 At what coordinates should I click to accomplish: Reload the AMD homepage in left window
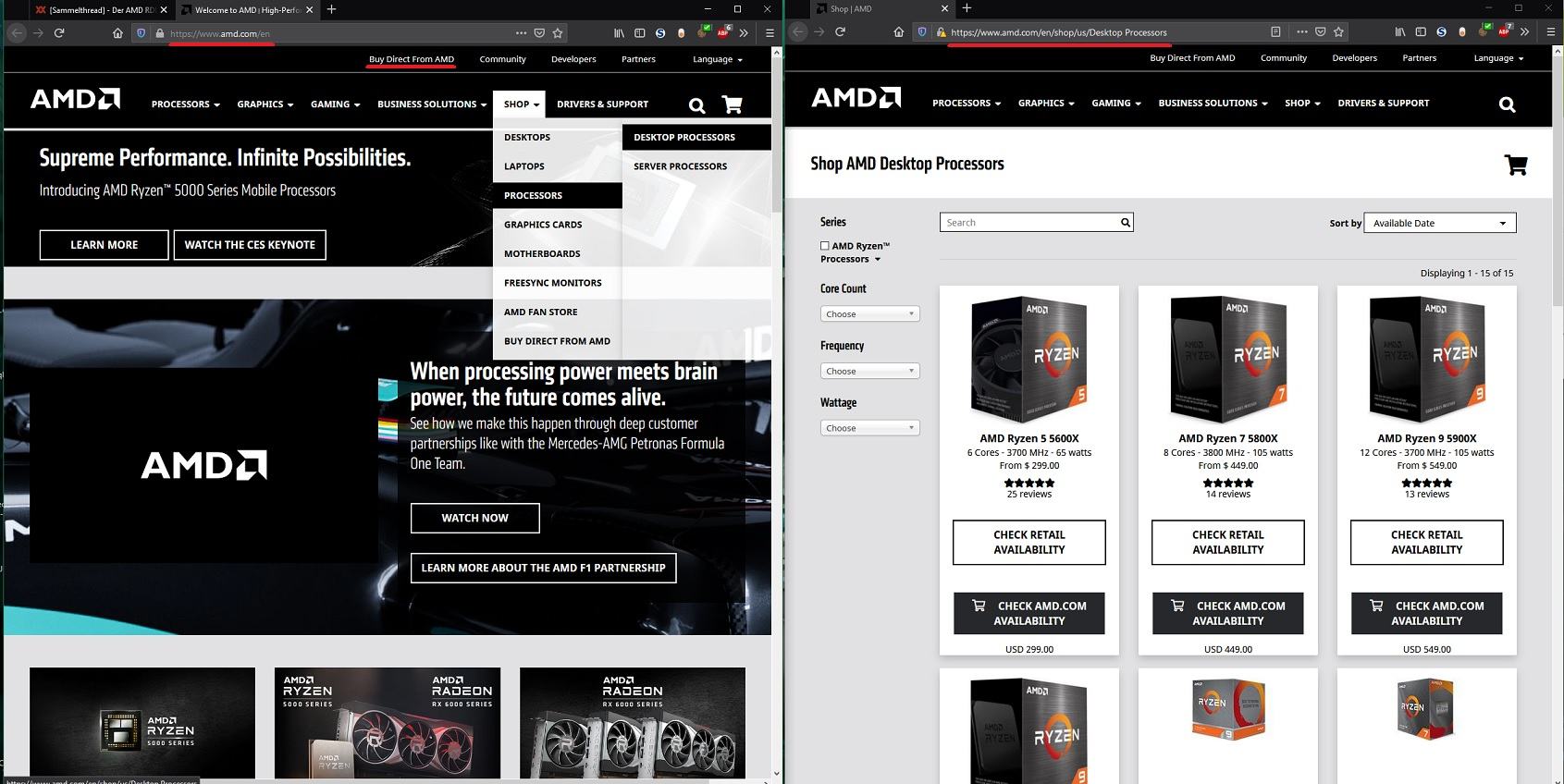click(x=59, y=32)
